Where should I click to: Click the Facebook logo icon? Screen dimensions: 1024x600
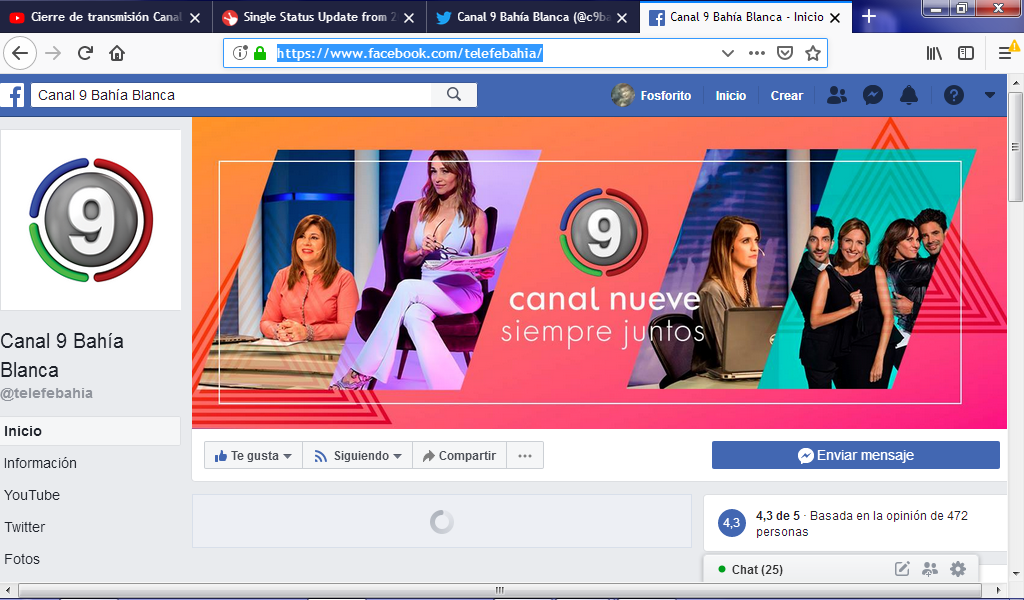[x=13, y=95]
